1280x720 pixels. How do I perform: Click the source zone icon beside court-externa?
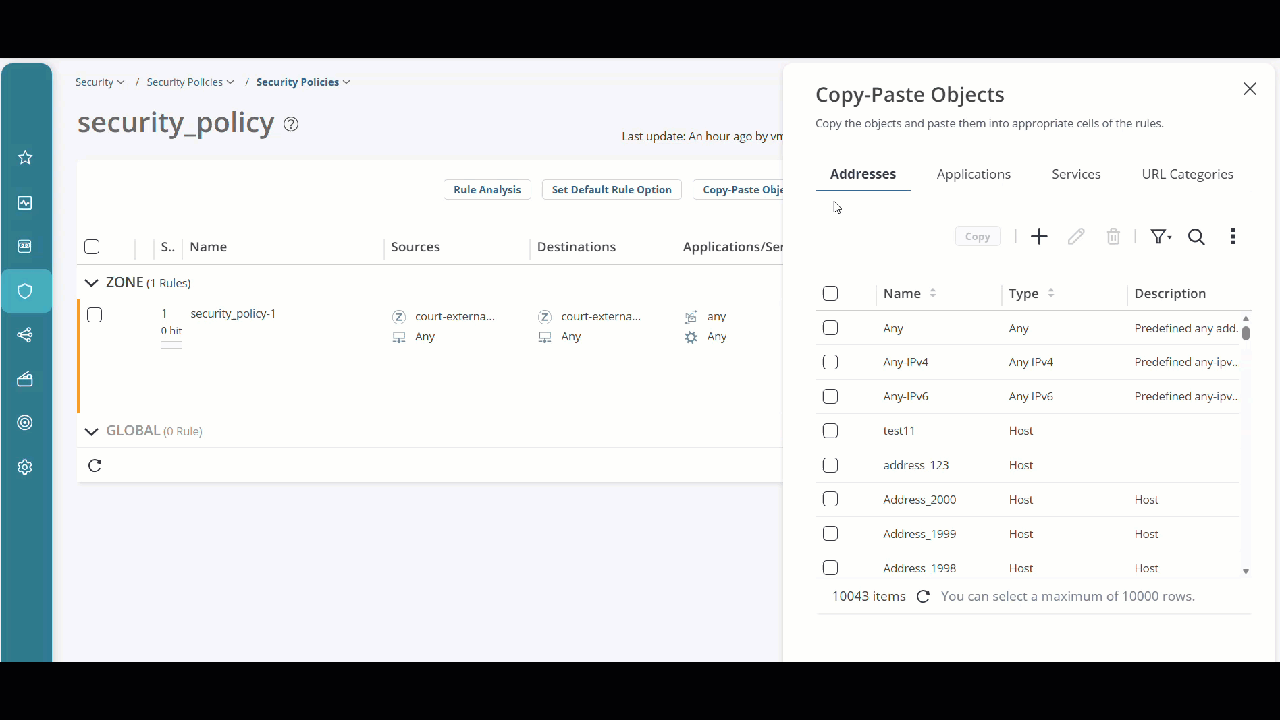399,316
